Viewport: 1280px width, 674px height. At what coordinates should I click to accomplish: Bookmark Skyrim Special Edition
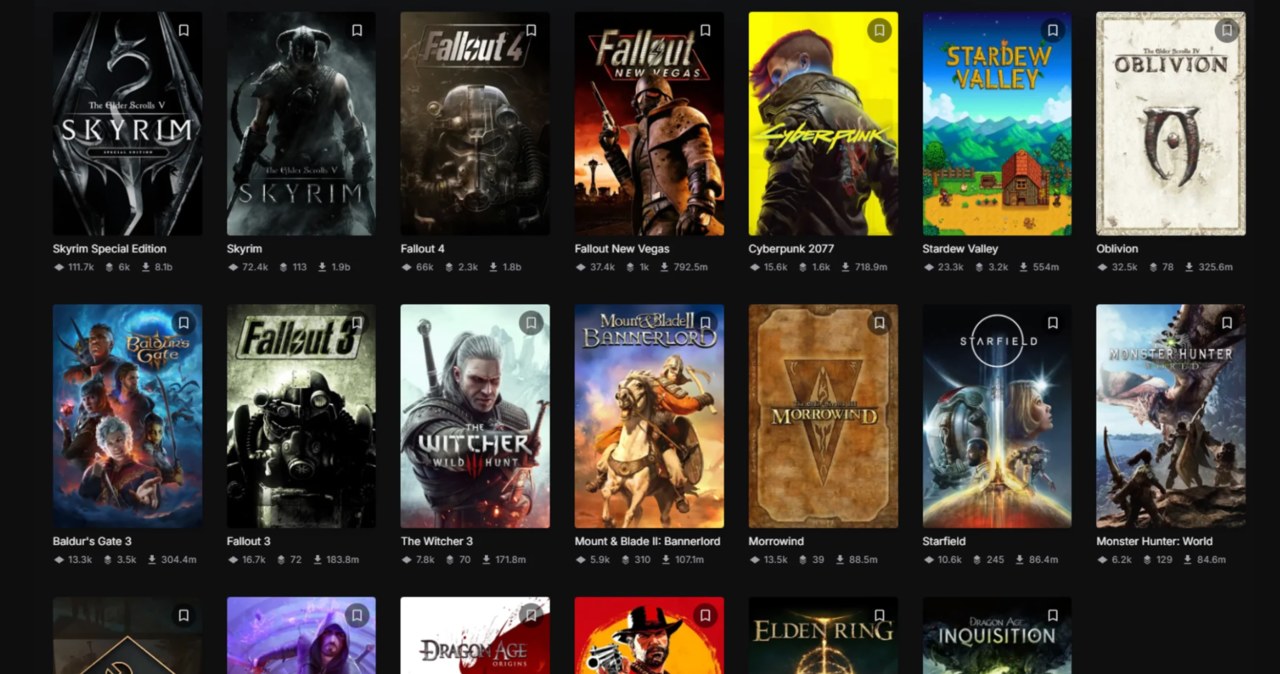point(184,30)
